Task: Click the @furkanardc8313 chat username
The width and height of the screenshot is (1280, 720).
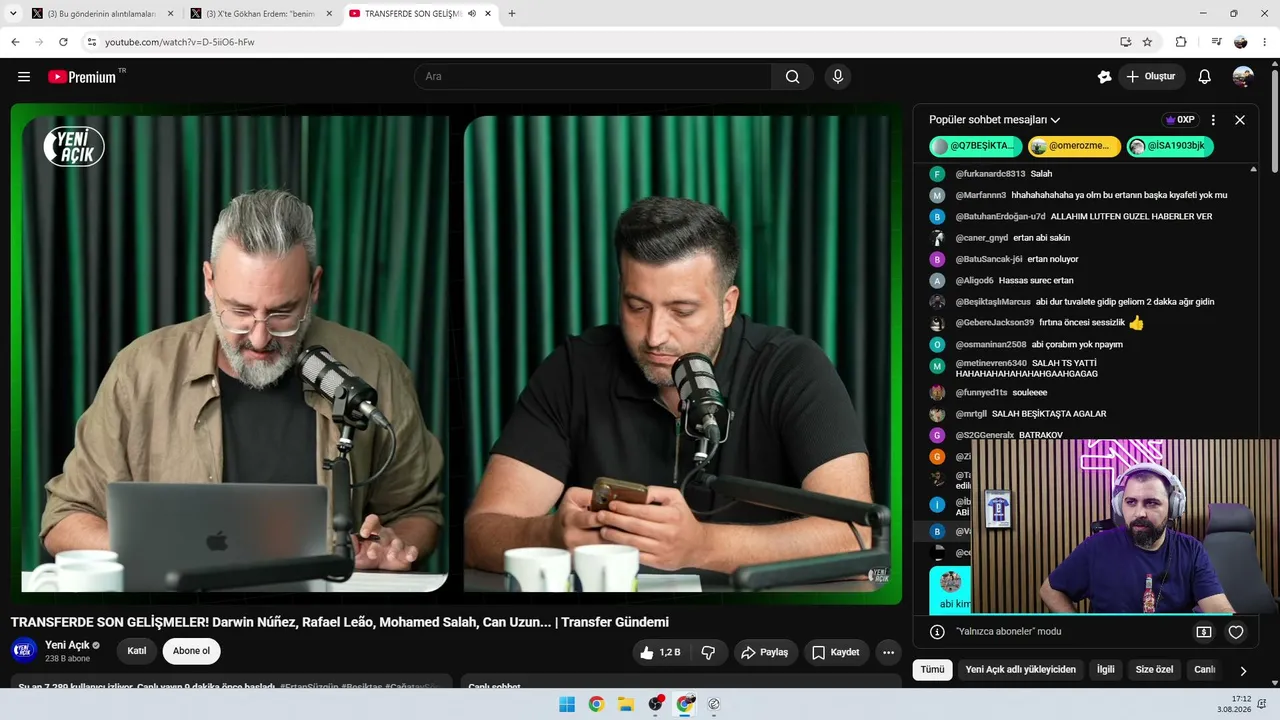Action: [990, 174]
